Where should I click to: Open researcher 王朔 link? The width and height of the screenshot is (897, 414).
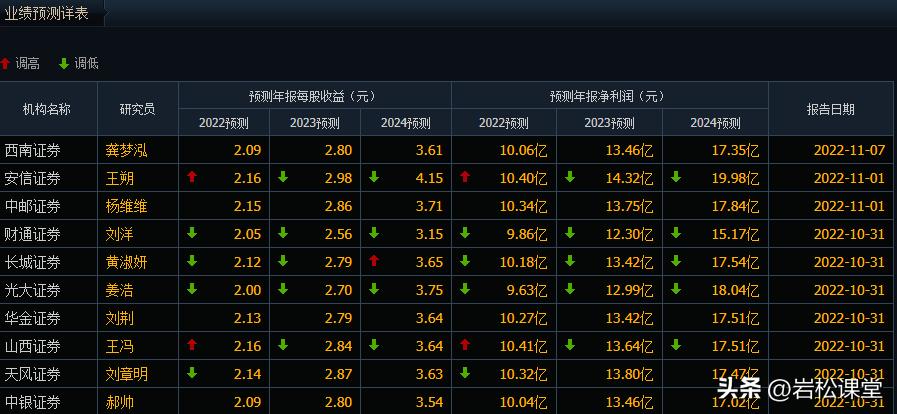click(120, 178)
